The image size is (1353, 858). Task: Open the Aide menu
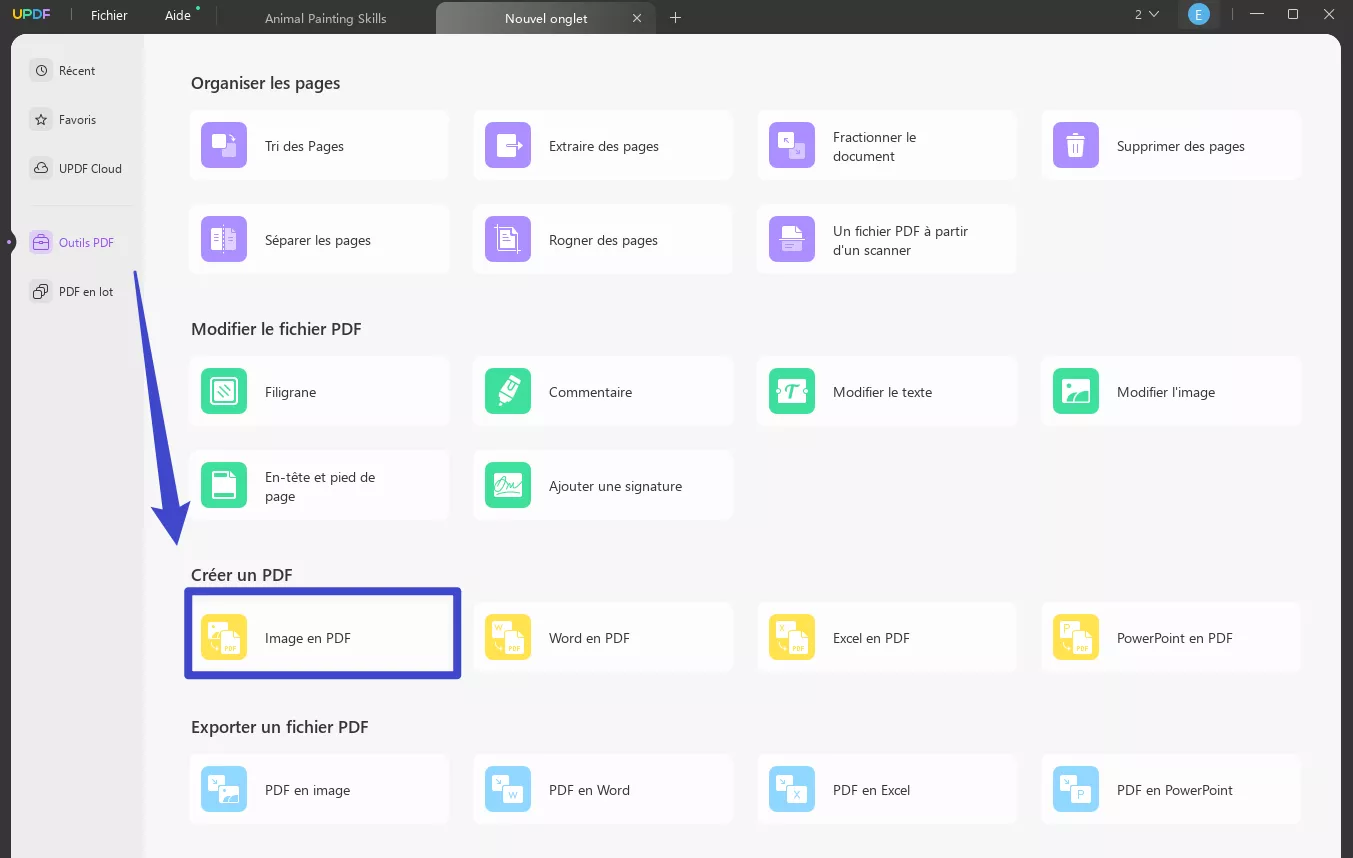point(177,14)
